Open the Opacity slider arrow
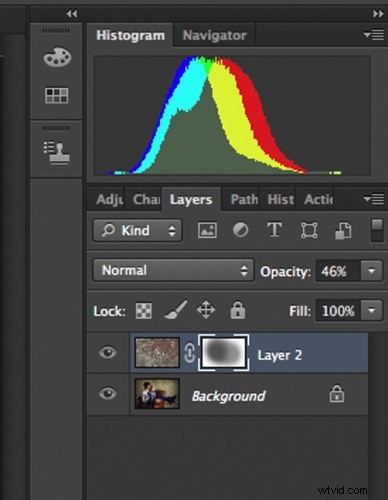This screenshot has width=388, height=500. 371,271
